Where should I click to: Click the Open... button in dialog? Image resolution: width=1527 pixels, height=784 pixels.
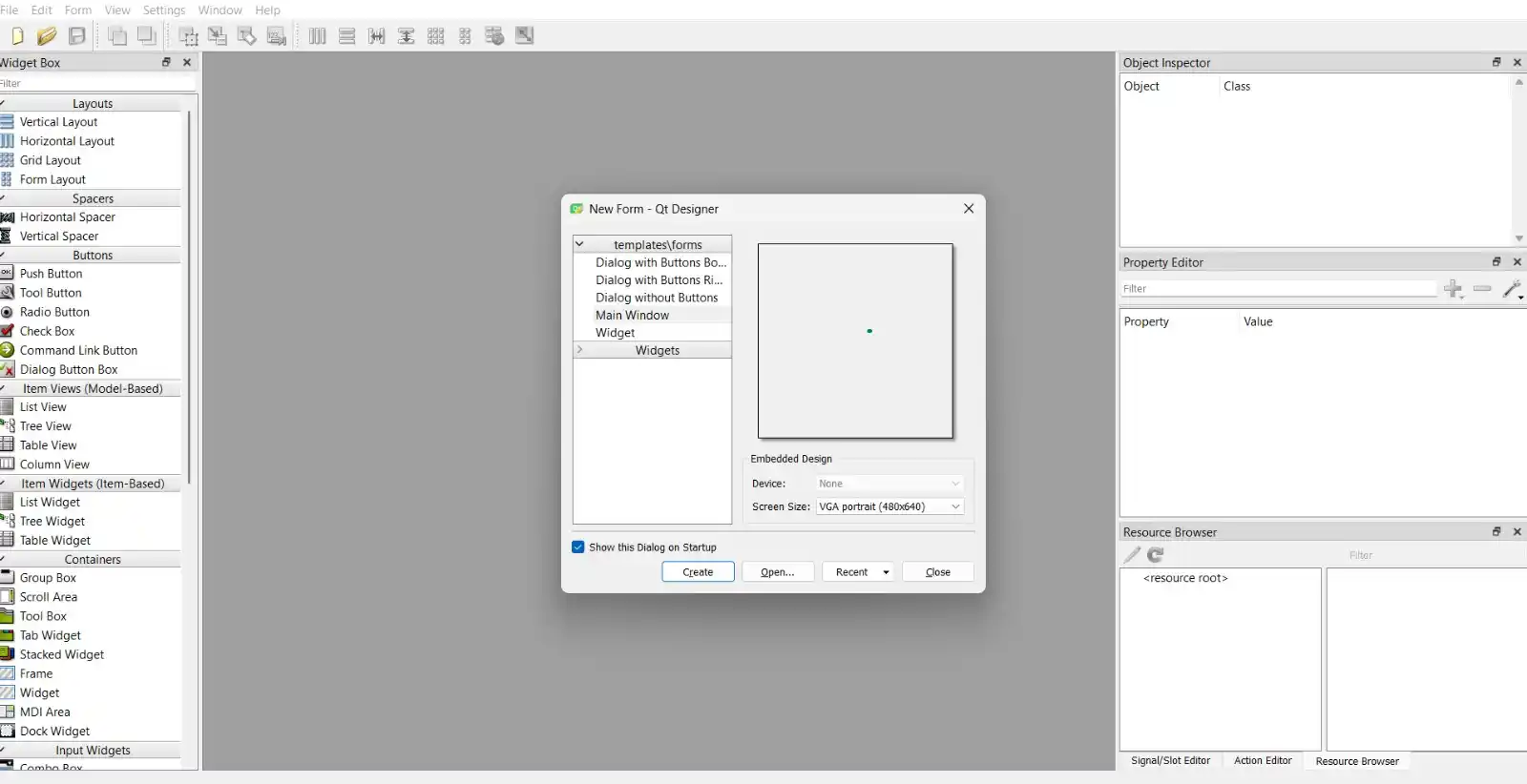[778, 572]
